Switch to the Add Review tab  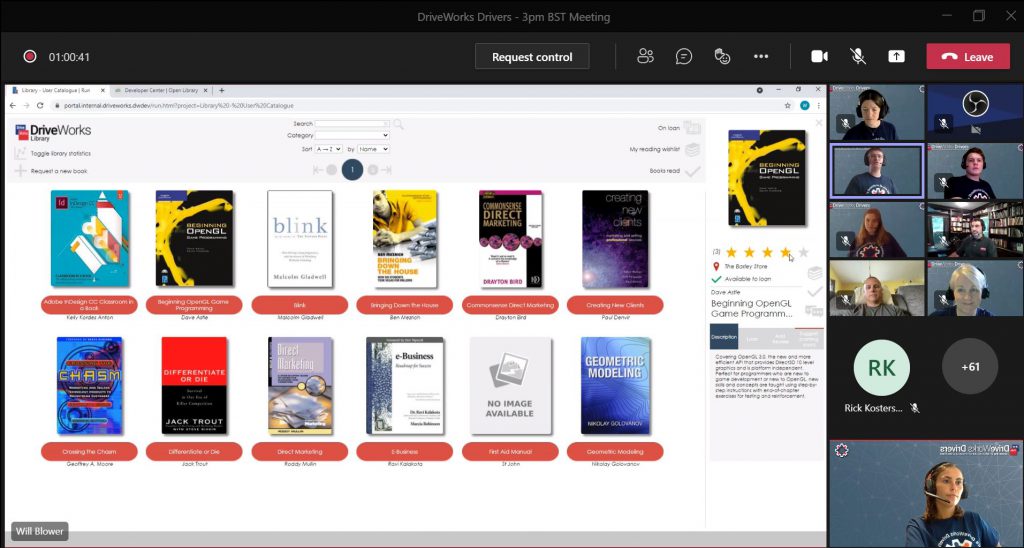tap(780, 337)
